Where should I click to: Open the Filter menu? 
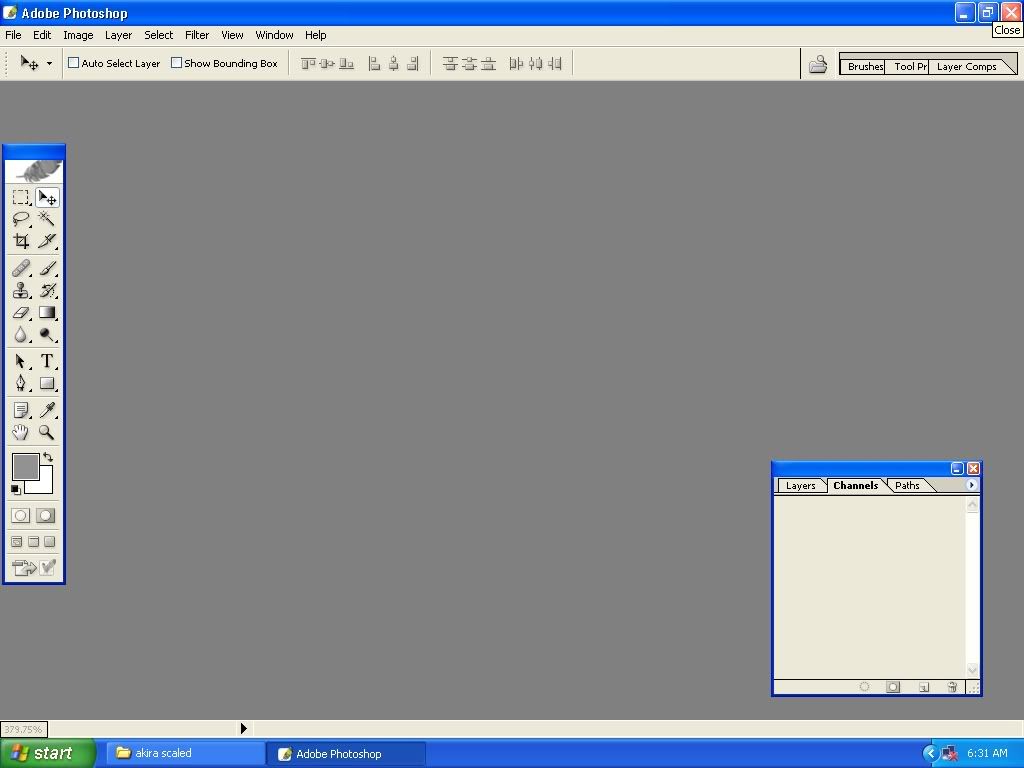pyautogui.click(x=197, y=35)
